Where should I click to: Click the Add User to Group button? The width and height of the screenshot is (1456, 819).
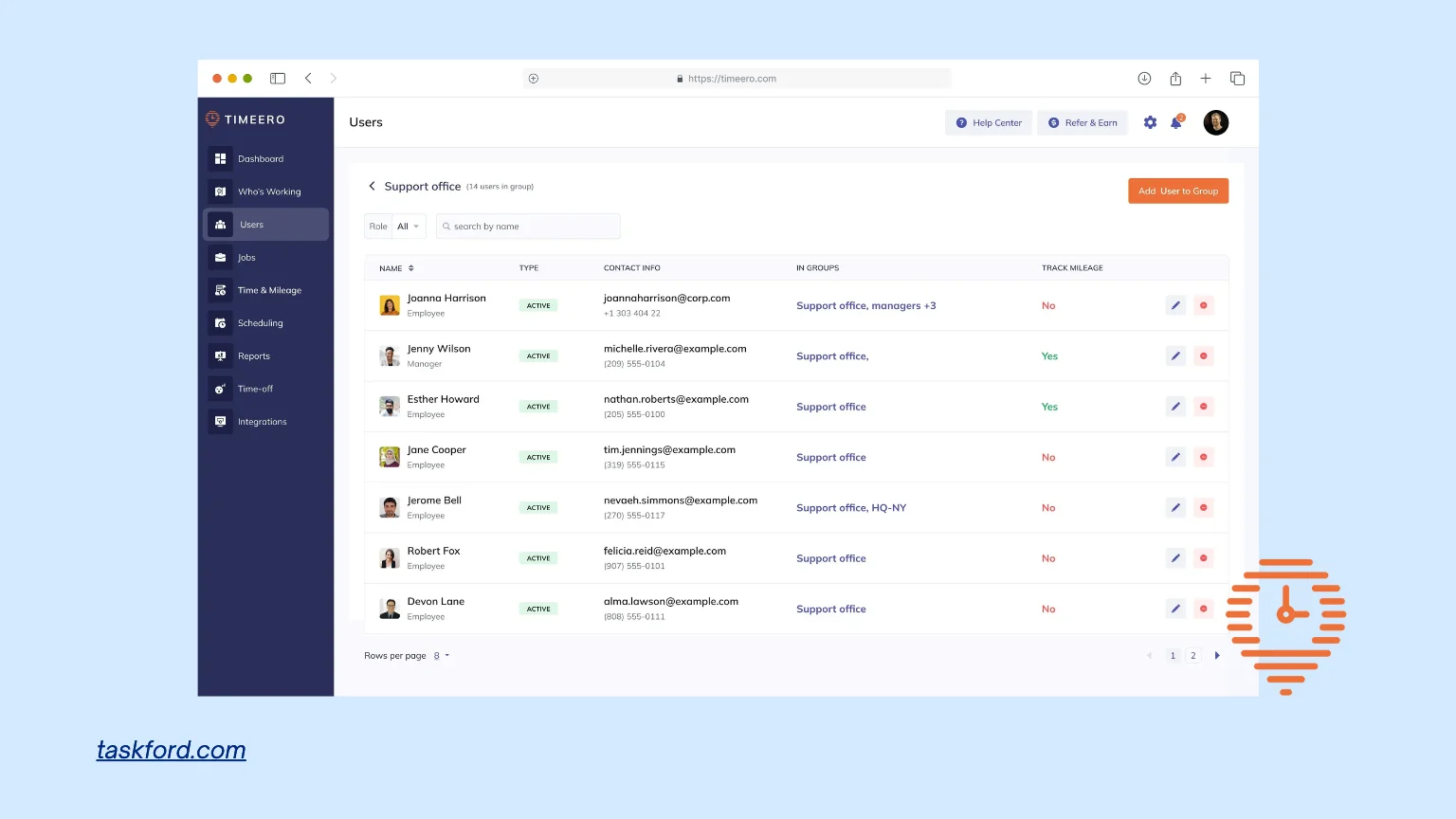(1177, 191)
